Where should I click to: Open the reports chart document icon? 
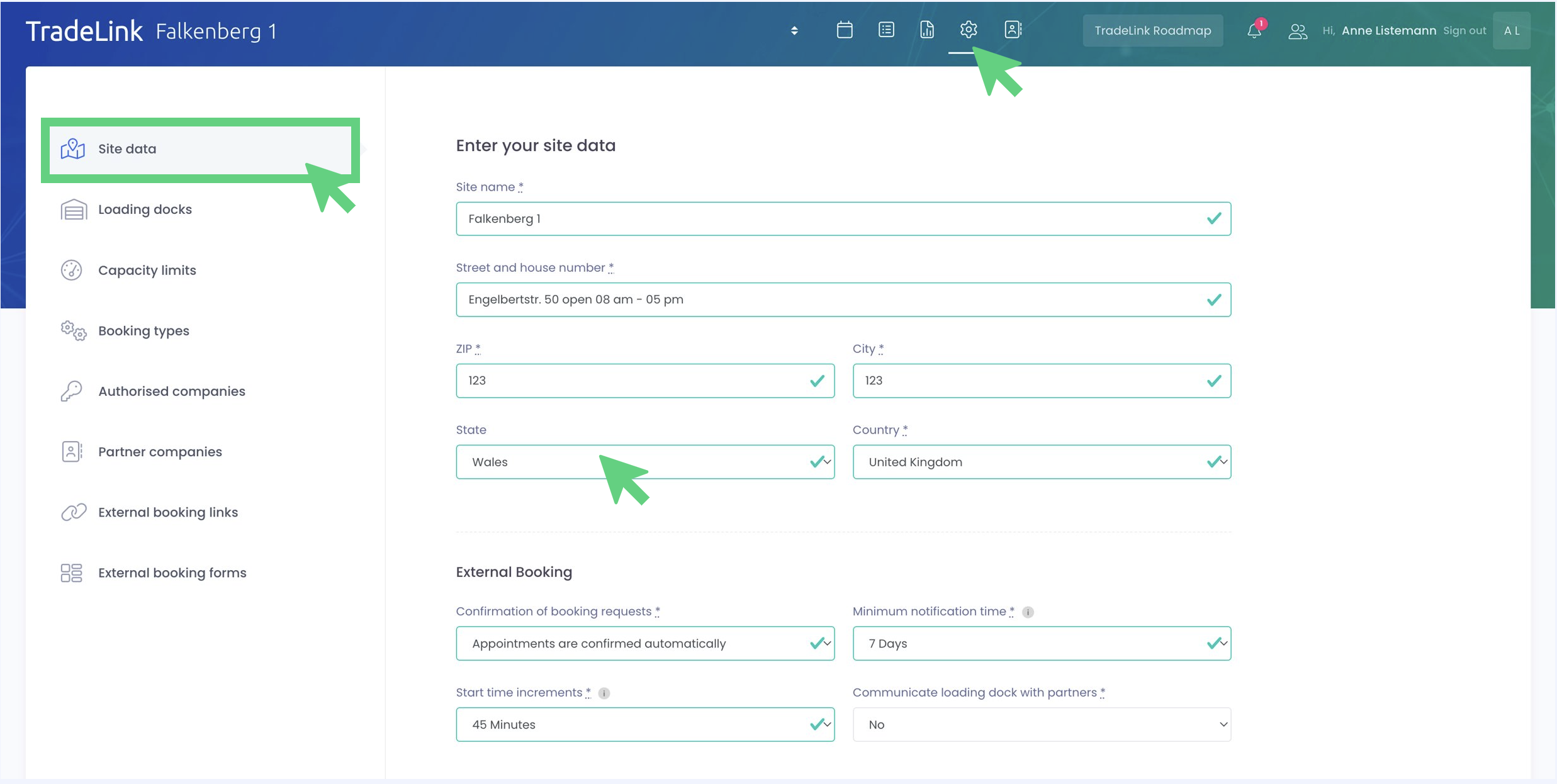pos(926,30)
